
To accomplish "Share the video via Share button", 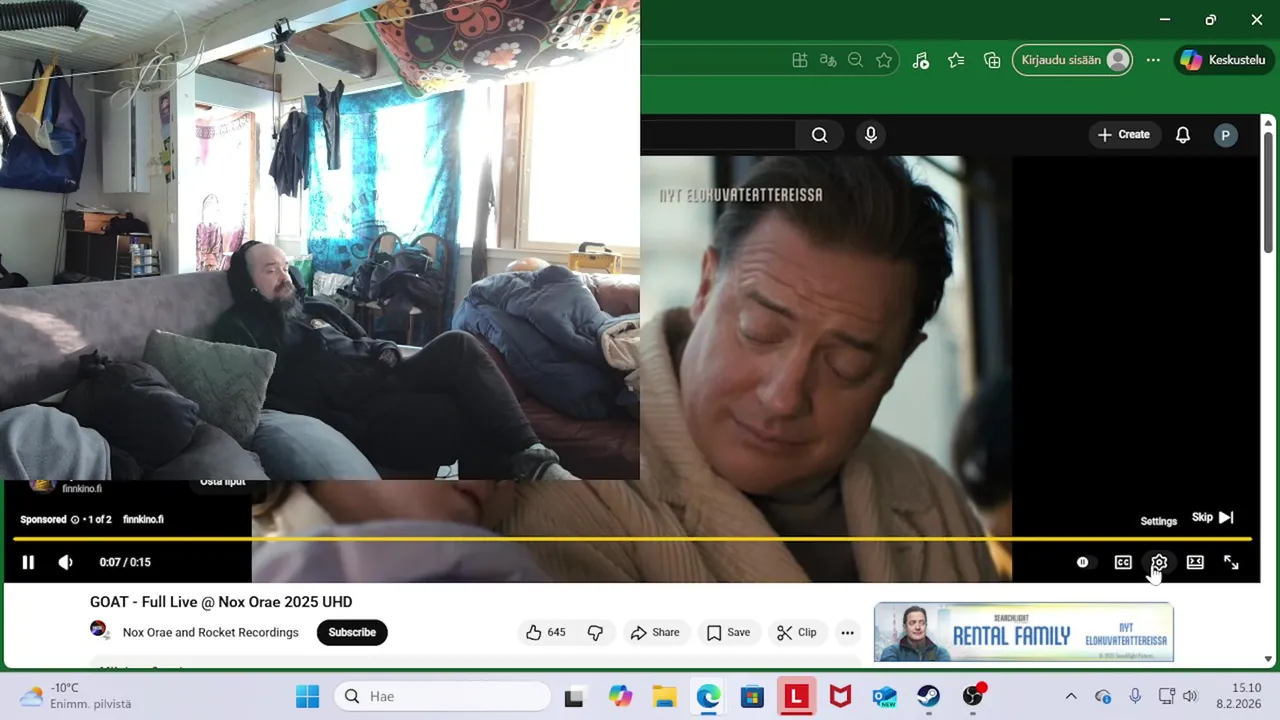I will pyautogui.click(x=655, y=632).
